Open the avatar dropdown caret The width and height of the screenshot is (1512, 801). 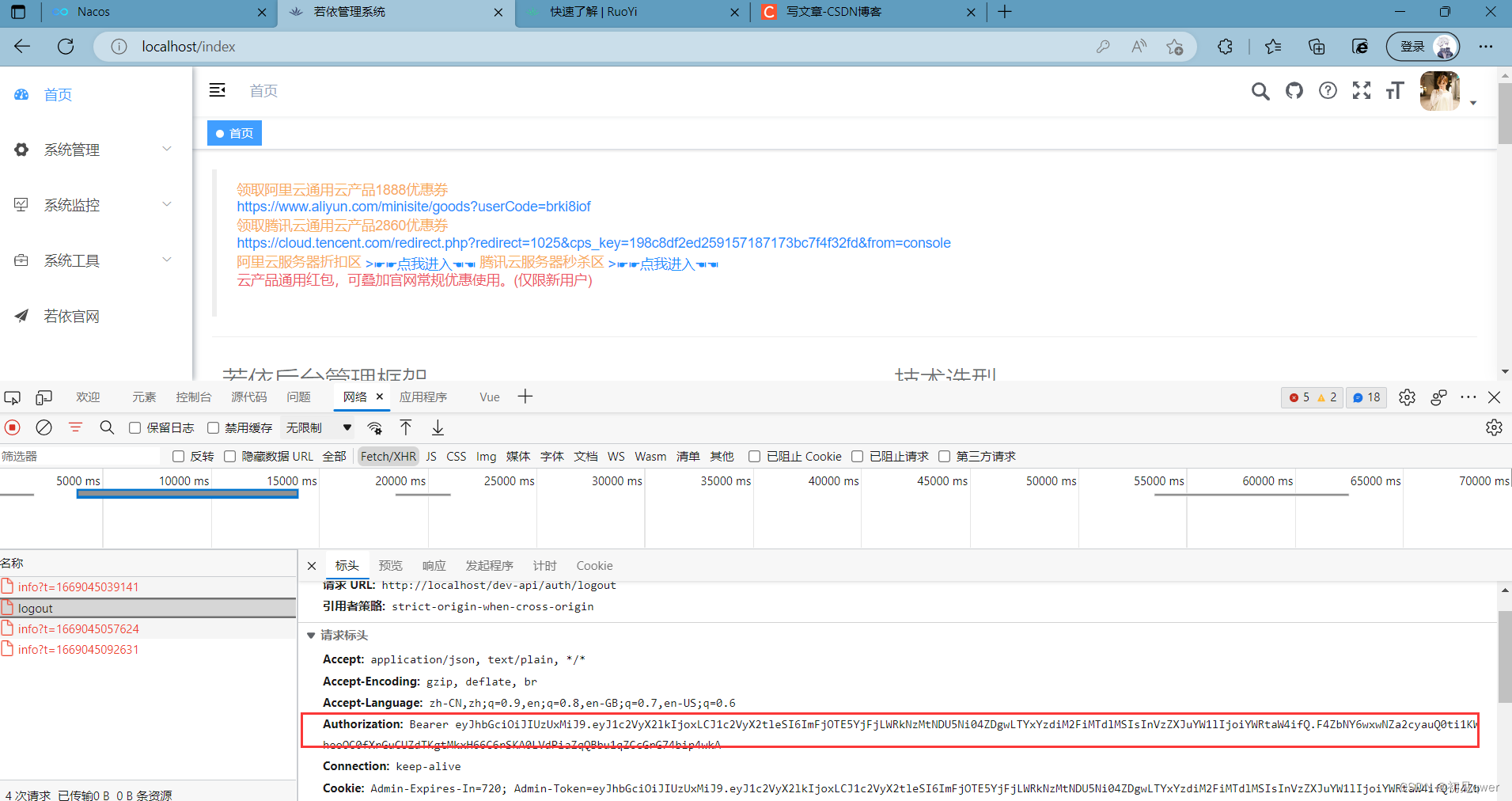pyautogui.click(x=1473, y=103)
